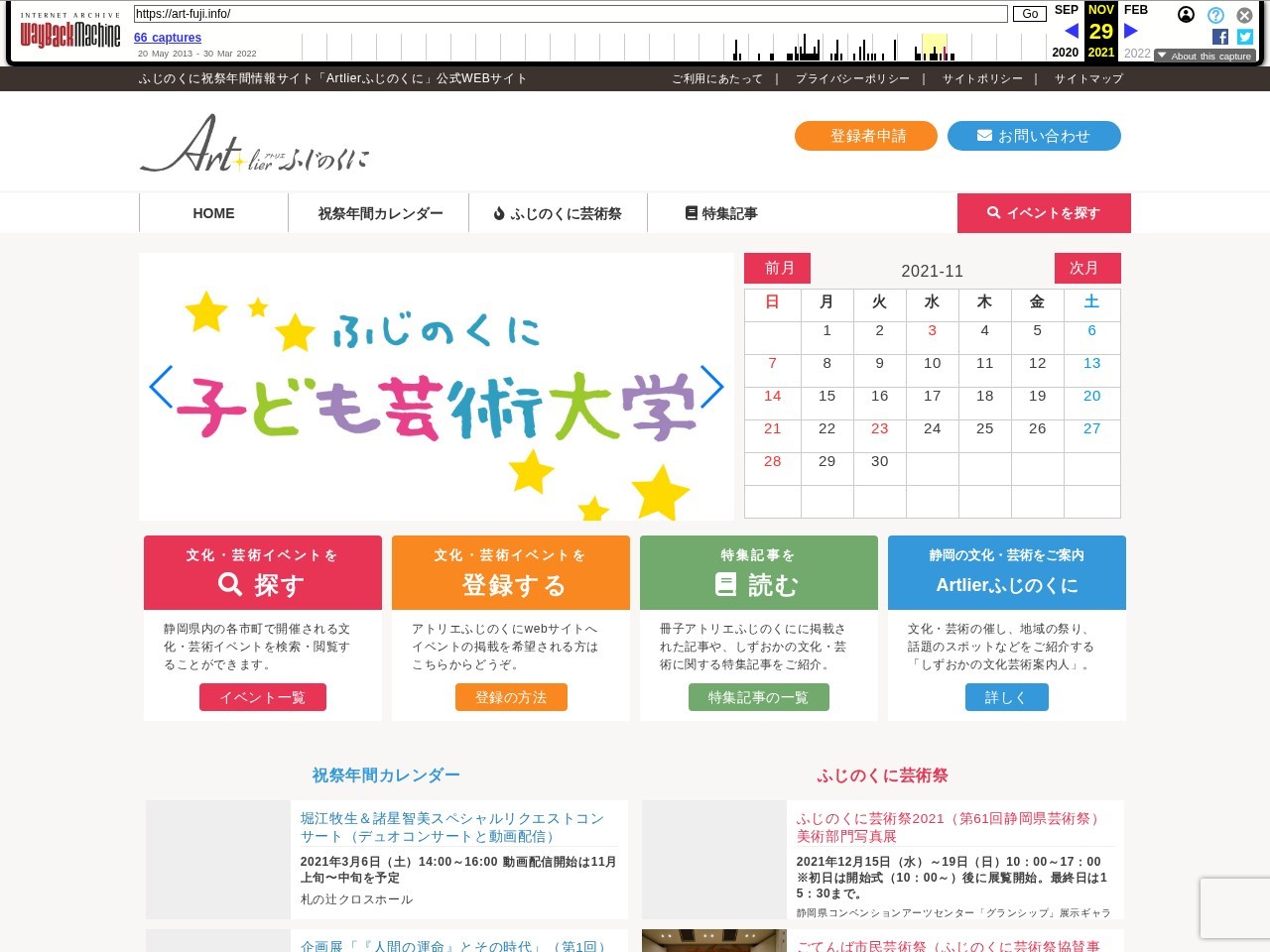Click the イベントを探す search button
The image size is (1270, 952).
point(1044,213)
